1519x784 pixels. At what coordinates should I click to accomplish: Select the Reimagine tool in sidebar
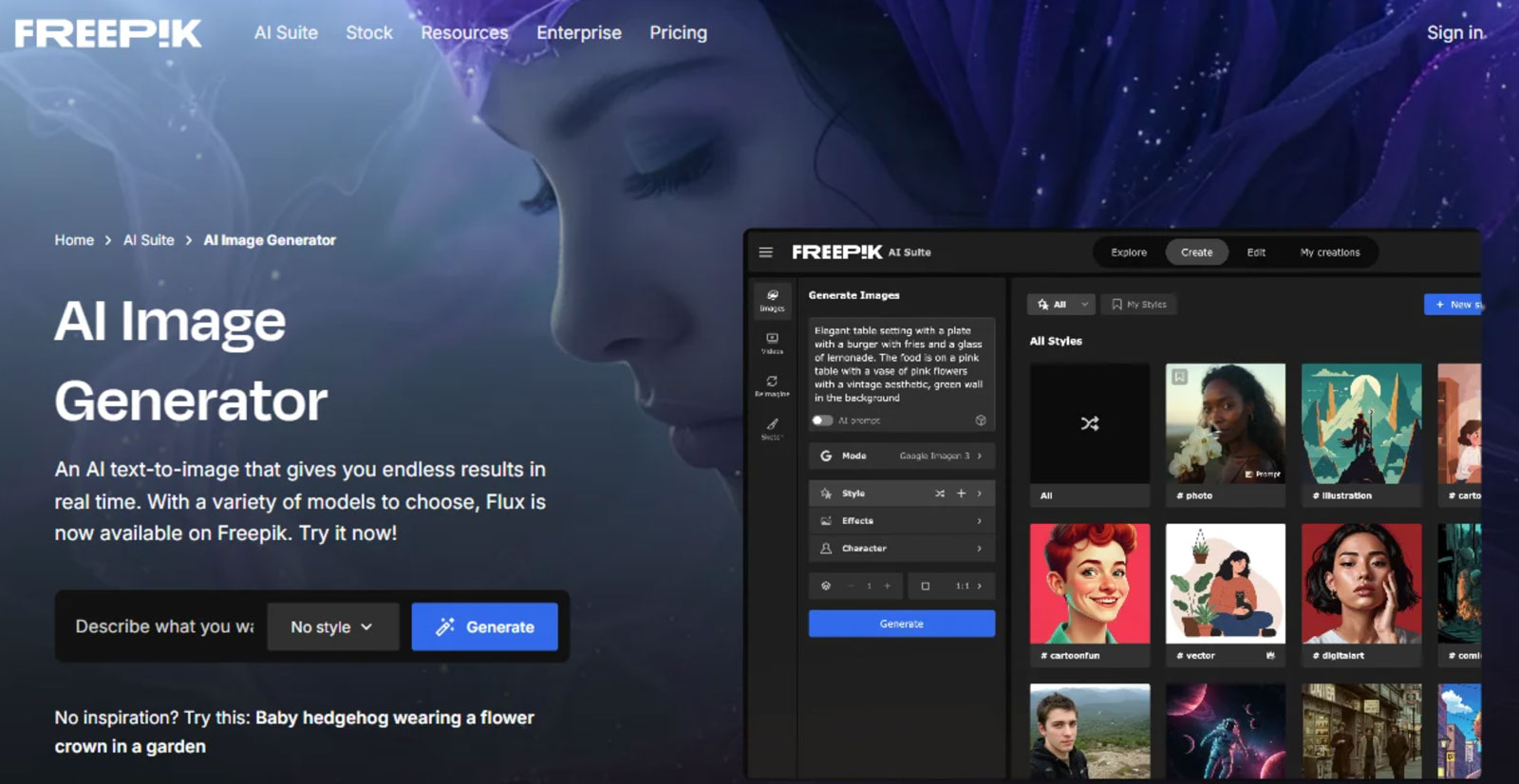[773, 385]
